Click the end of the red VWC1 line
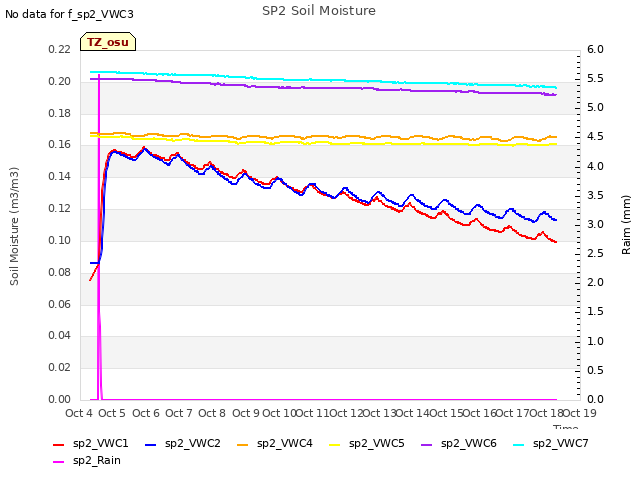 (556, 242)
